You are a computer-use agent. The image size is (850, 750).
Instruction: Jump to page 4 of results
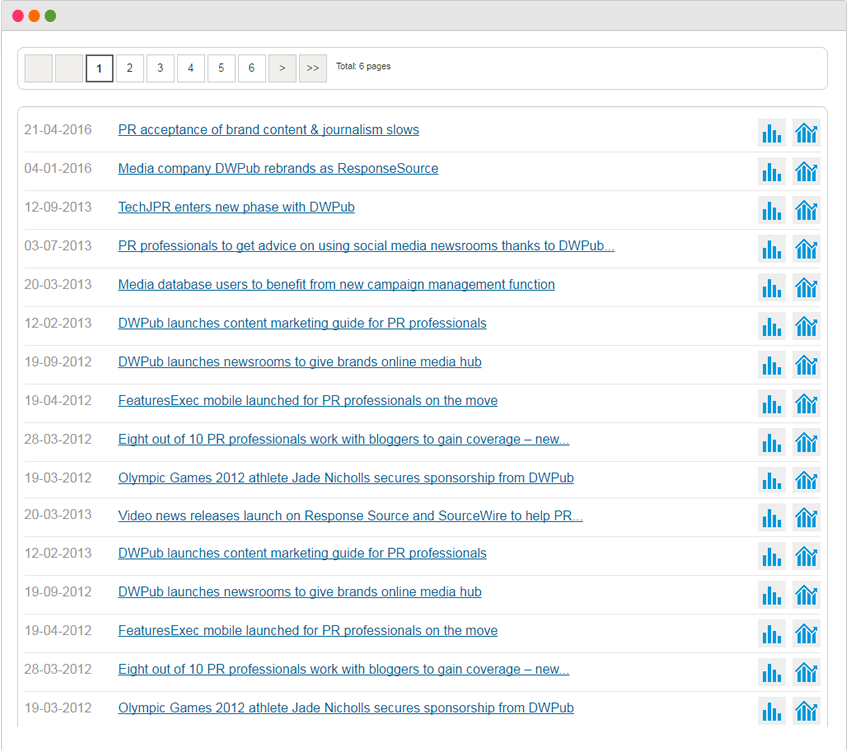191,68
